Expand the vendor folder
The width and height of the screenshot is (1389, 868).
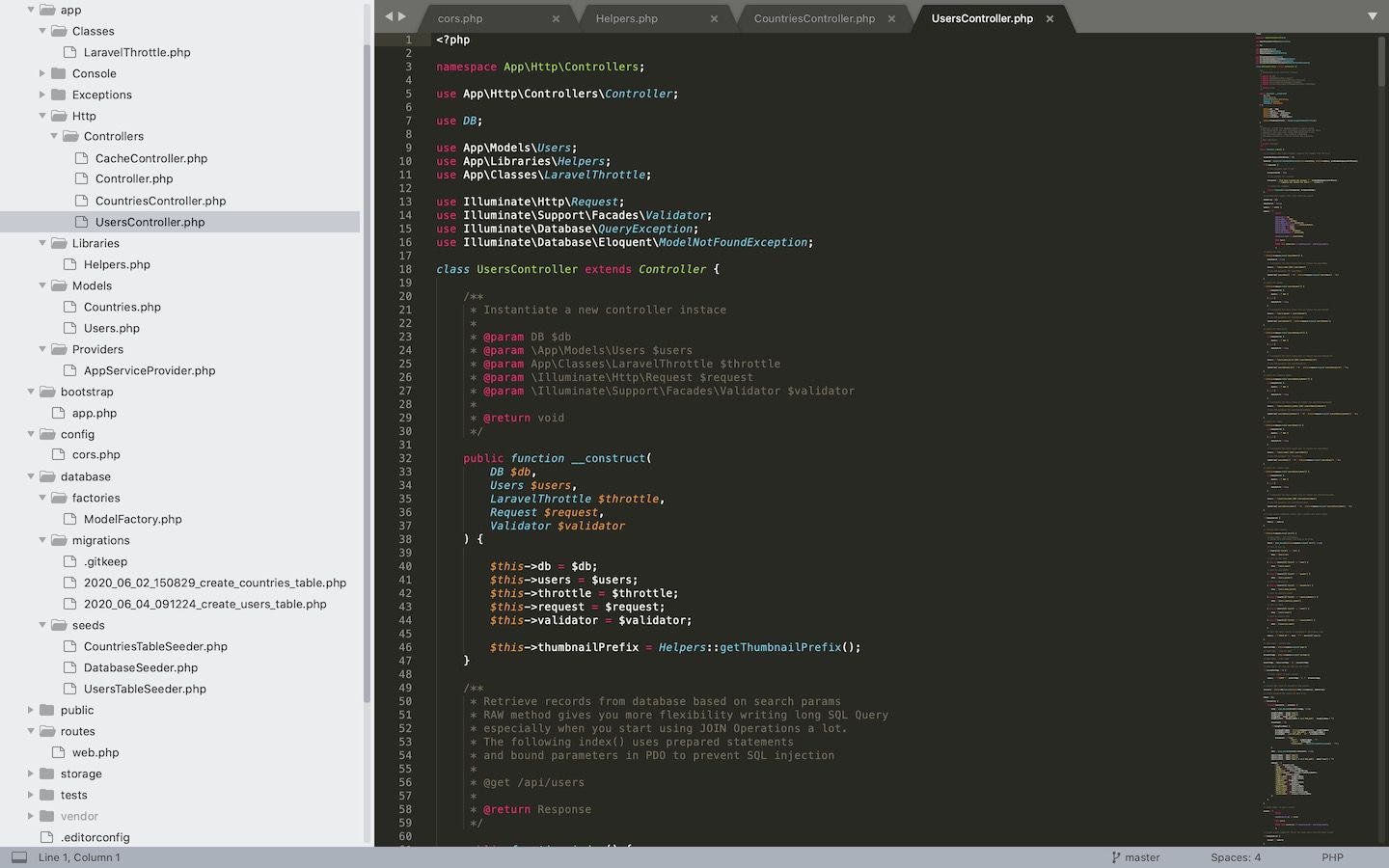[x=31, y=816]
